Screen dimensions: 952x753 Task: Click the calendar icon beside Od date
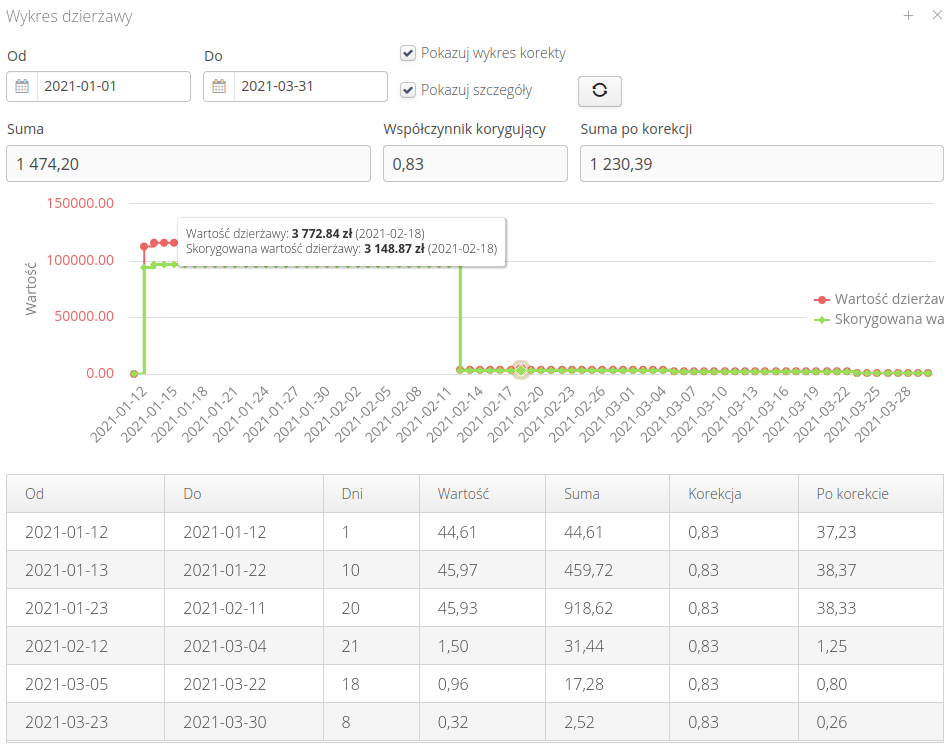[22, 87]
